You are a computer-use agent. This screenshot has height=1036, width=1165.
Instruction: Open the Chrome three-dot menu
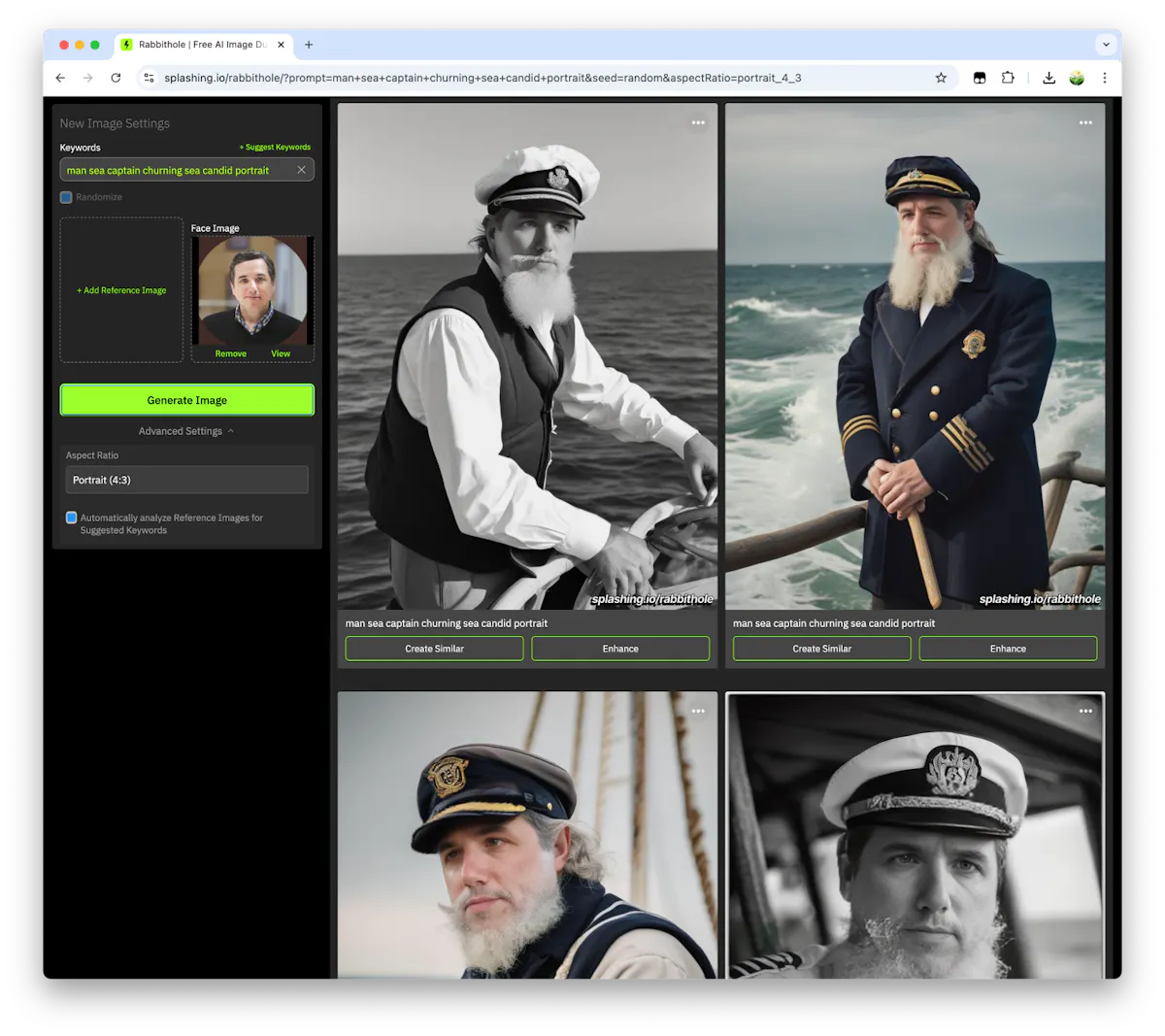[x=1105, y=78]
